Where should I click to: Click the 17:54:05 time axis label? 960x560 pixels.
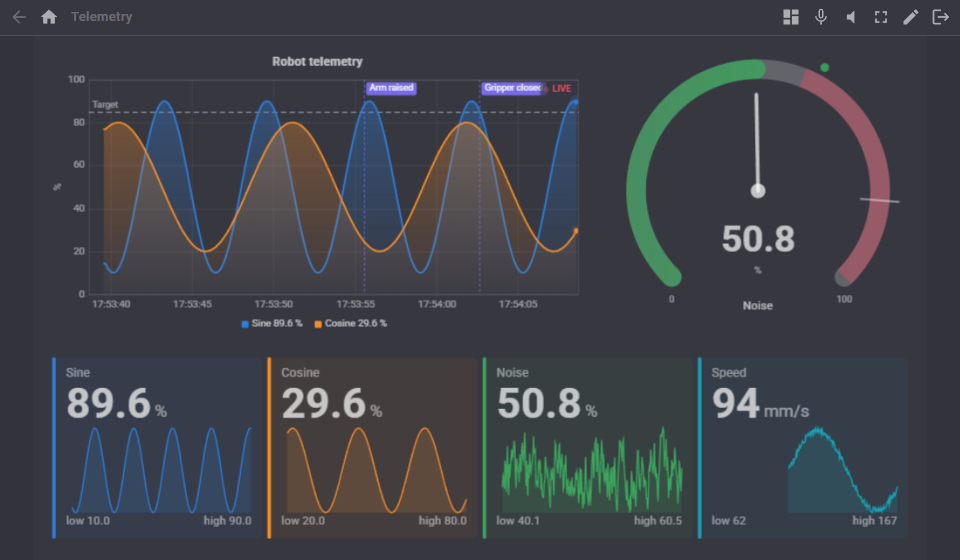[x=518, y=304]
